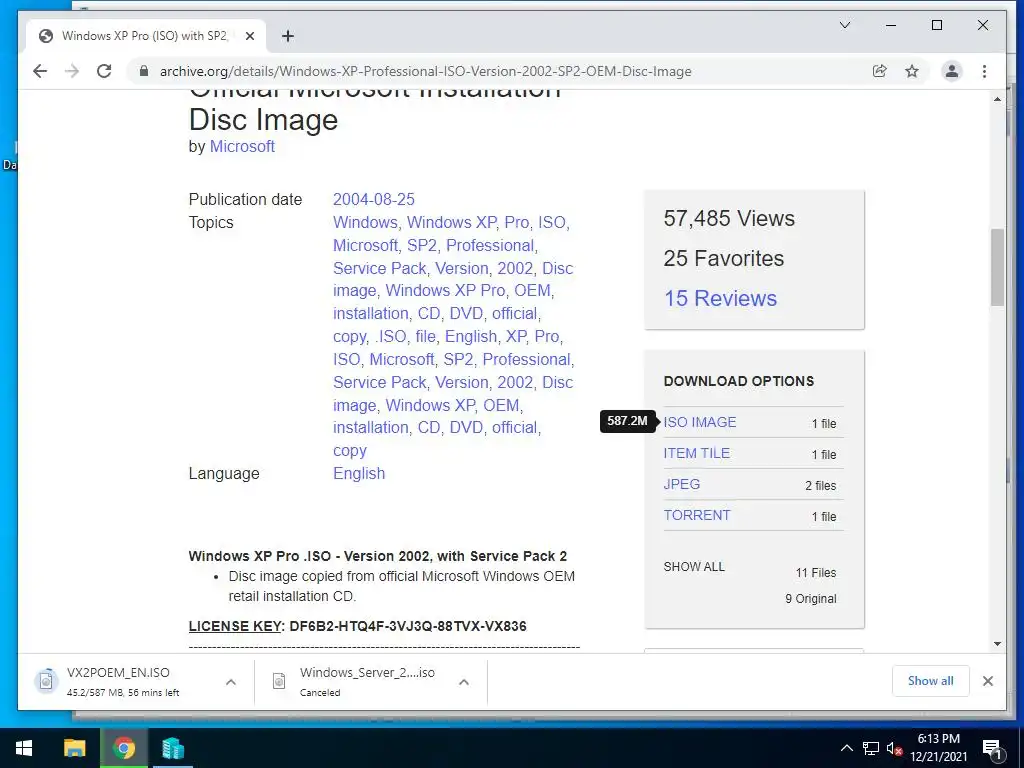Show hidden system tray icons
Image resolution: width=1024 pixels, height=768 pixels.
point(846,748)
